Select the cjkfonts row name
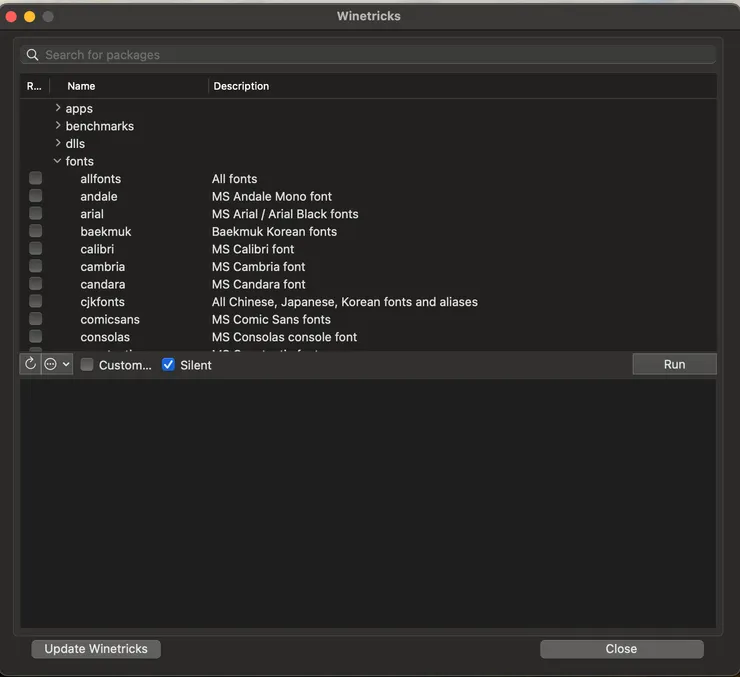This screenshot has height=677, width=740. (x=102, y=302)
